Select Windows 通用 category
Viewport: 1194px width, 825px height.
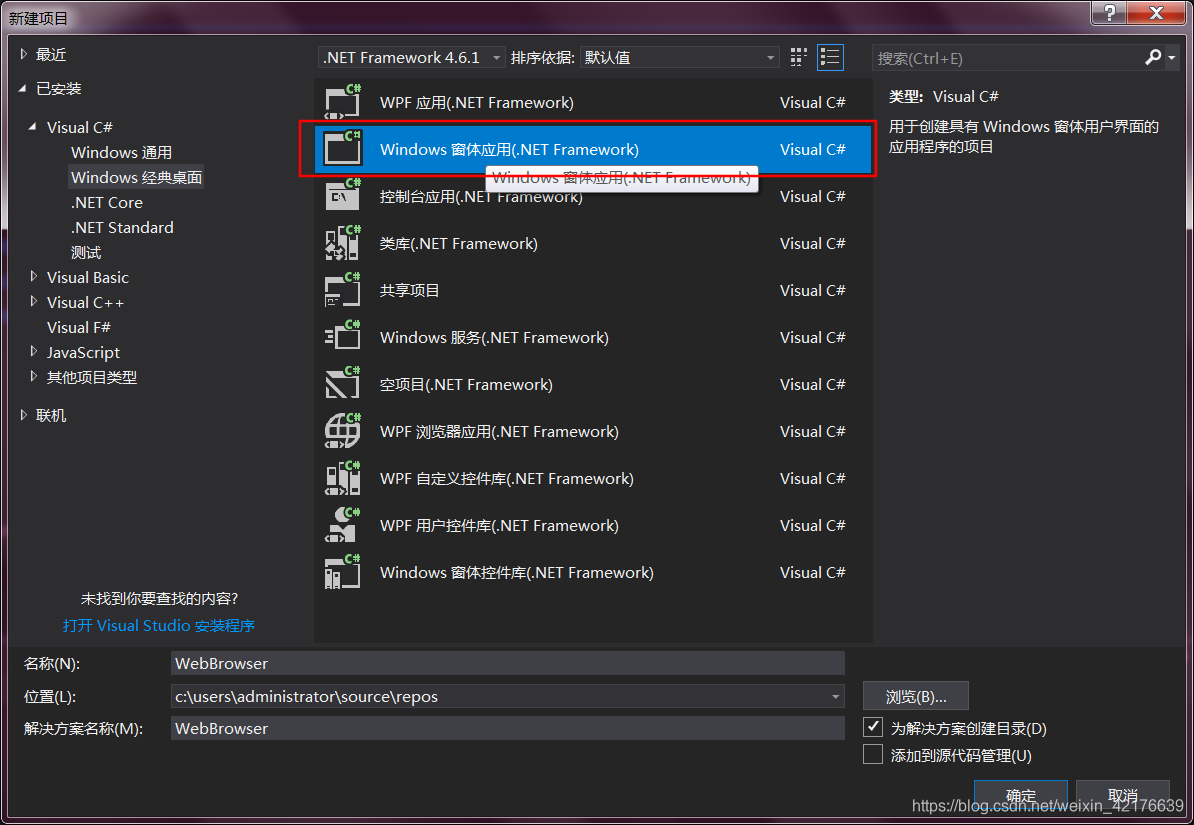[121, 152]
